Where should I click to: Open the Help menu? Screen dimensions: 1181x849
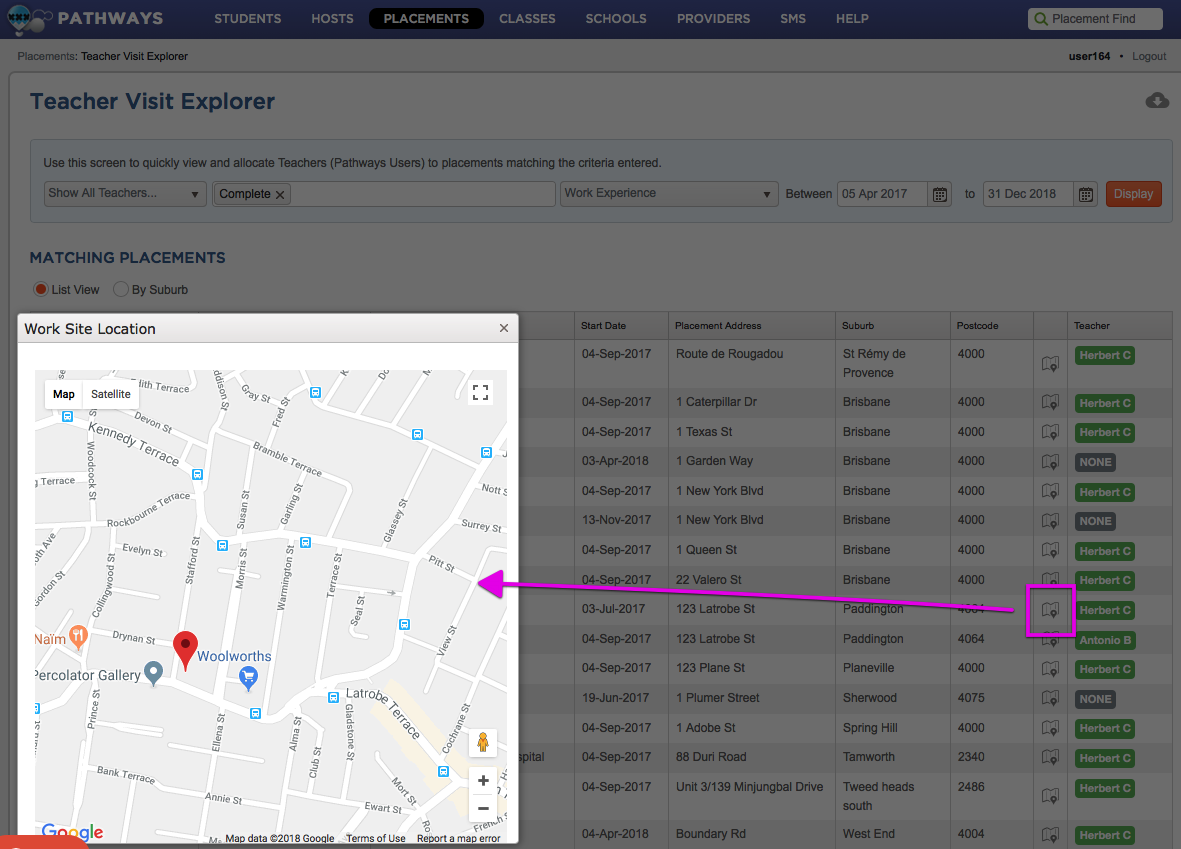point(852,19)
